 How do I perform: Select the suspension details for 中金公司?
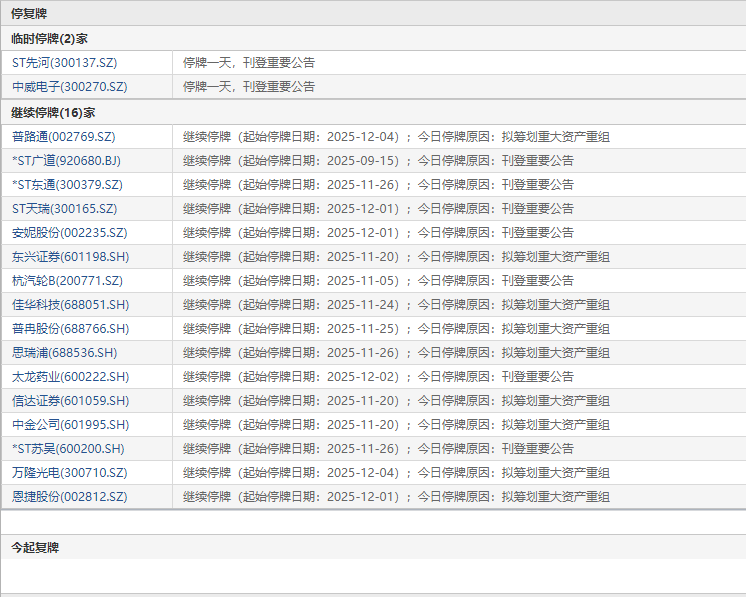pyautogui.click(x=396, y=425)
